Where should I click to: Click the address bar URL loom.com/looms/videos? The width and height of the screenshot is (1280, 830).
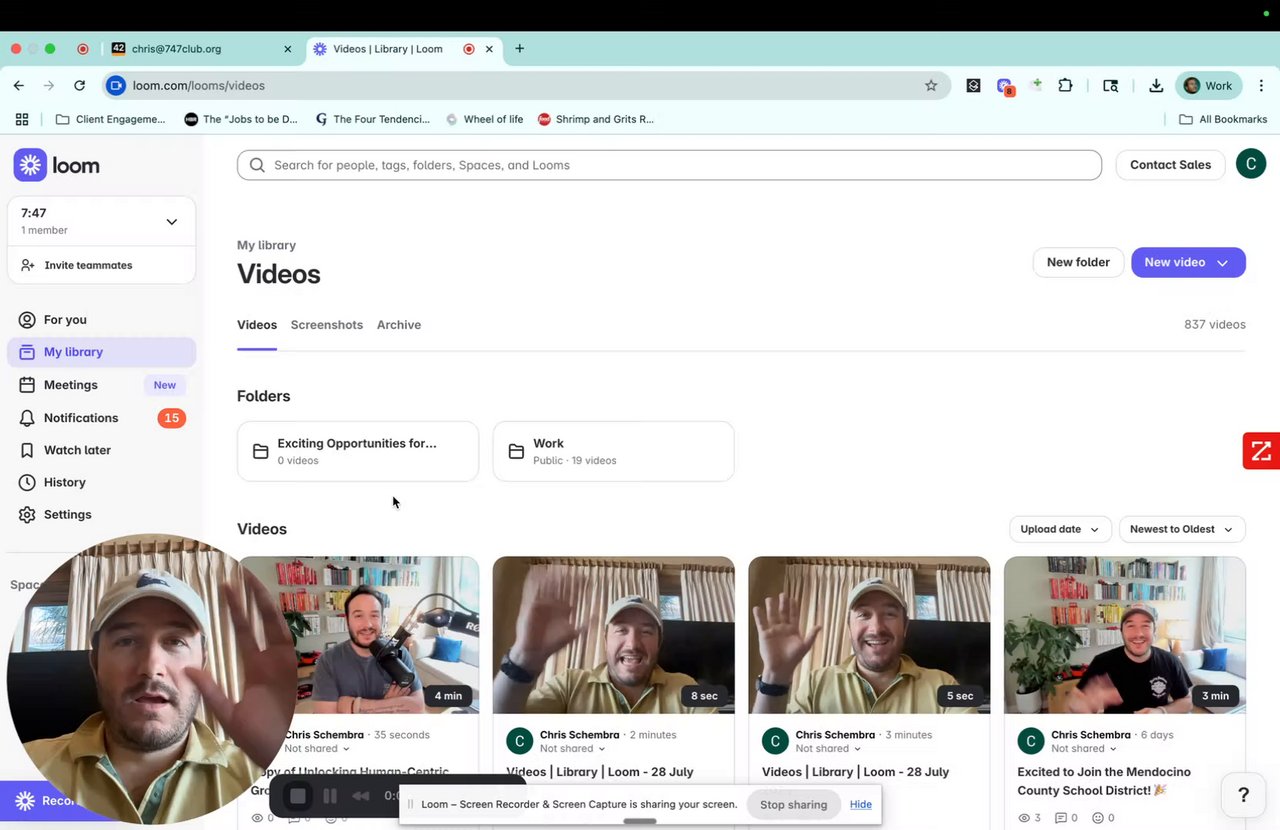point(199,86)
